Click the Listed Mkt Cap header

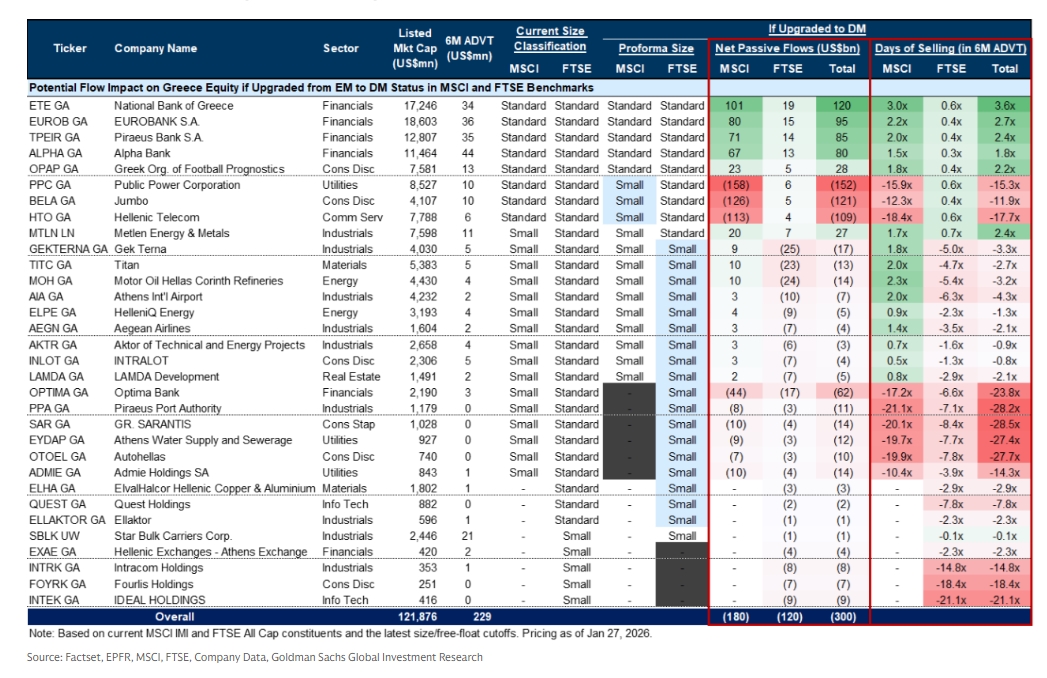(x=414, y=46)
